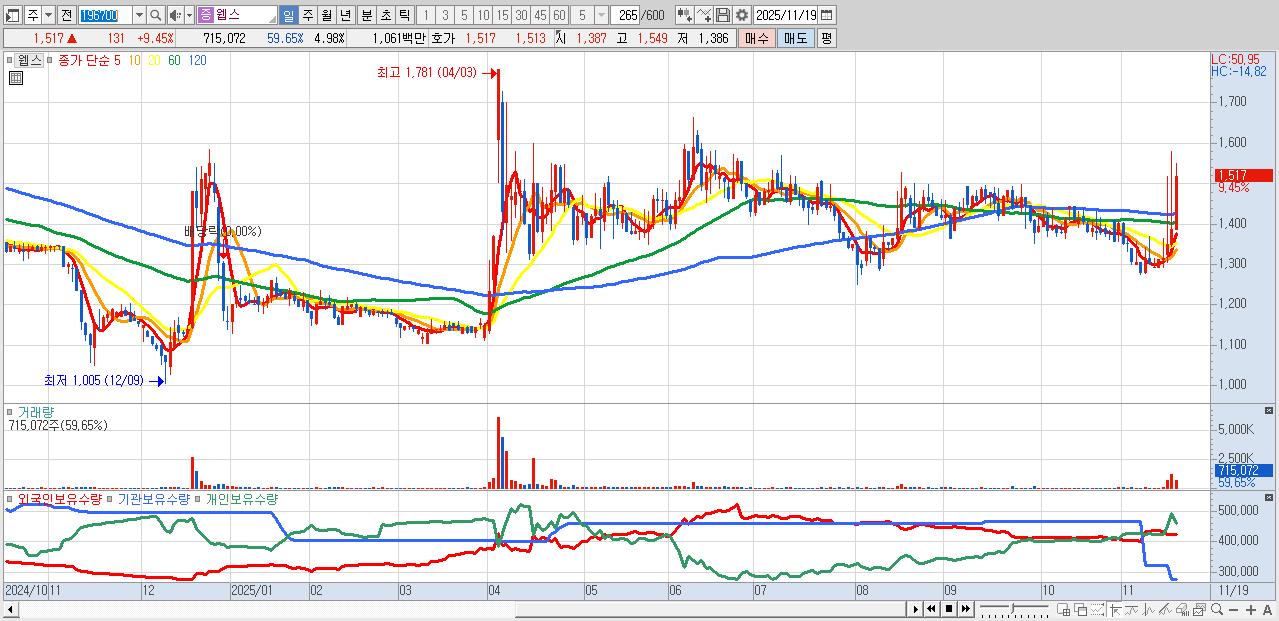Screen dimensions: 1279x621
Task: Close the volume pane
Action: [x=1269, y=410]
